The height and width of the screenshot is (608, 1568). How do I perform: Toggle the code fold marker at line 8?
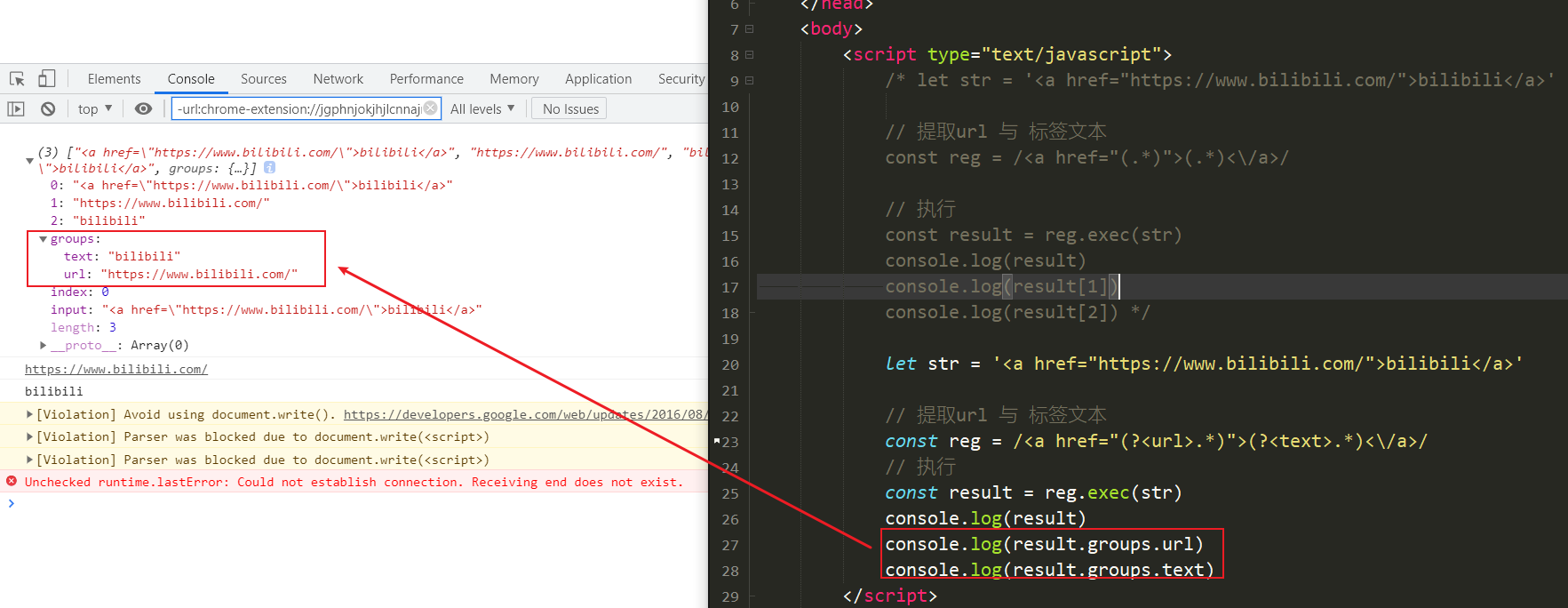point(750,54)
